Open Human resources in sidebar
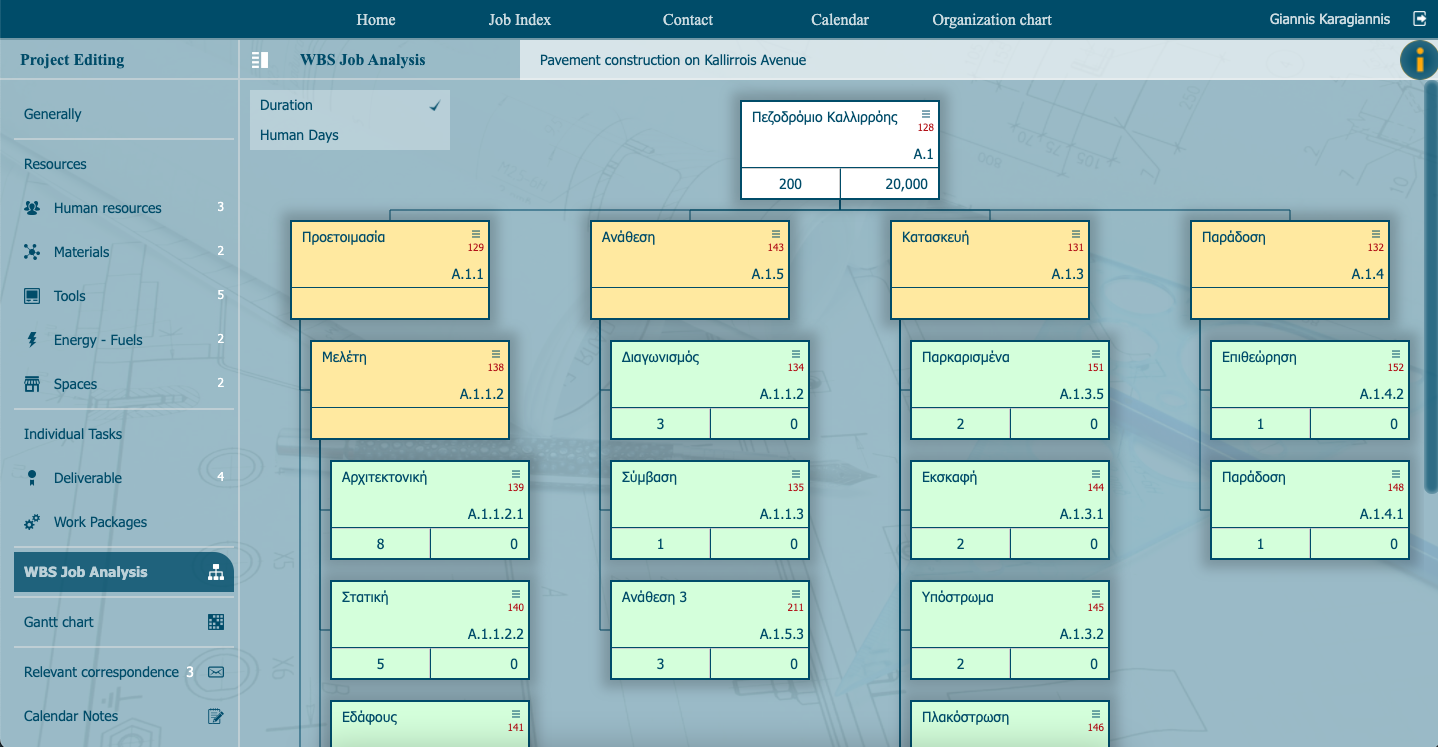This screenshot has width=1438, height=747. coord(108,208)
